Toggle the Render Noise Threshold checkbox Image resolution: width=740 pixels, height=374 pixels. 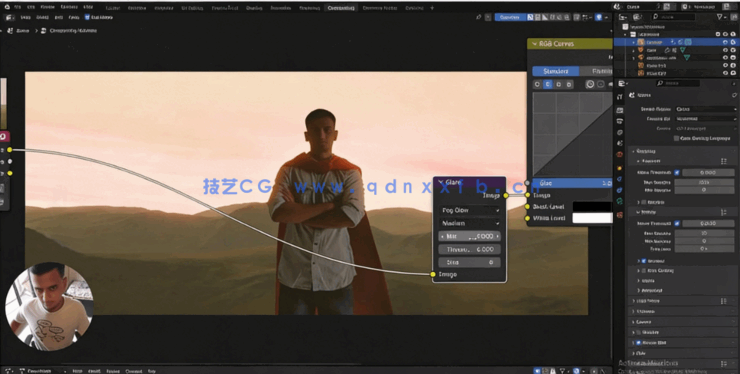point(677,223)
